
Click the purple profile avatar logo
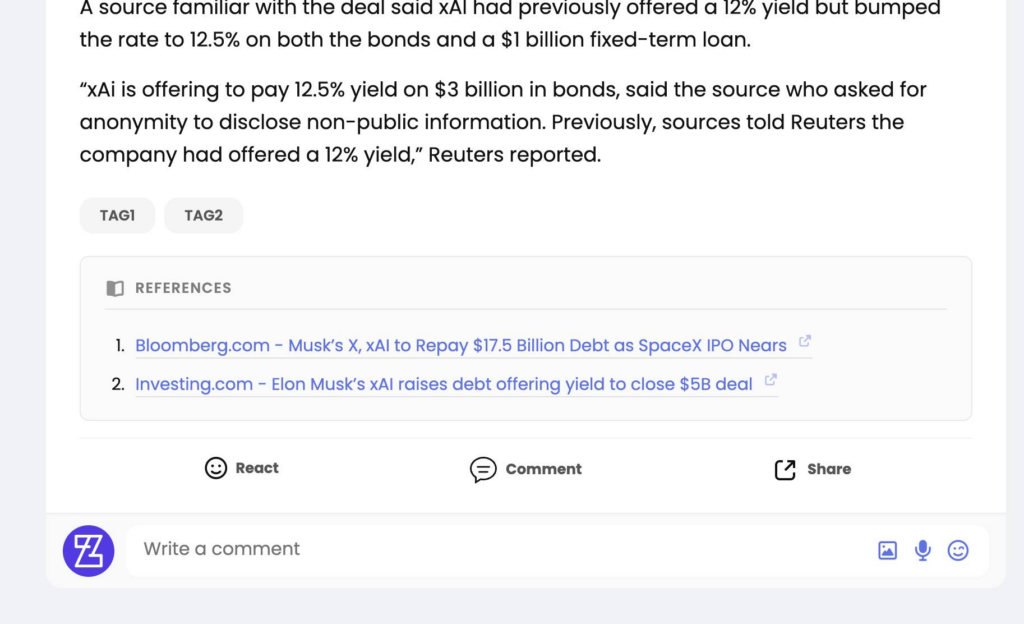pyautogui.click(x=89, y=550)
